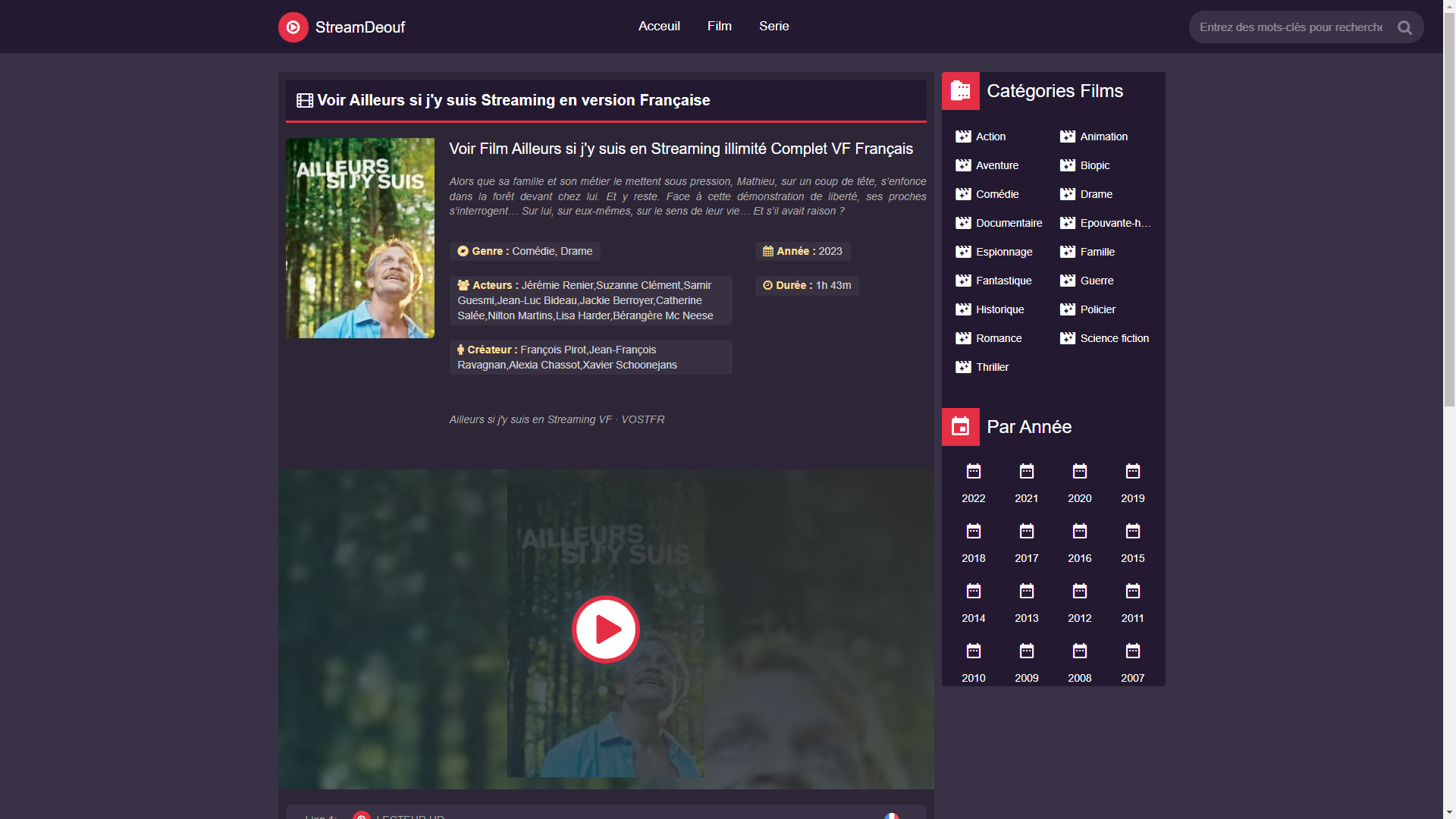Click the Ailleurs si j'y suis poster thumbnail
Image resolution: width=1456 pixels, height=819 pixels.
tap(360, 238)
